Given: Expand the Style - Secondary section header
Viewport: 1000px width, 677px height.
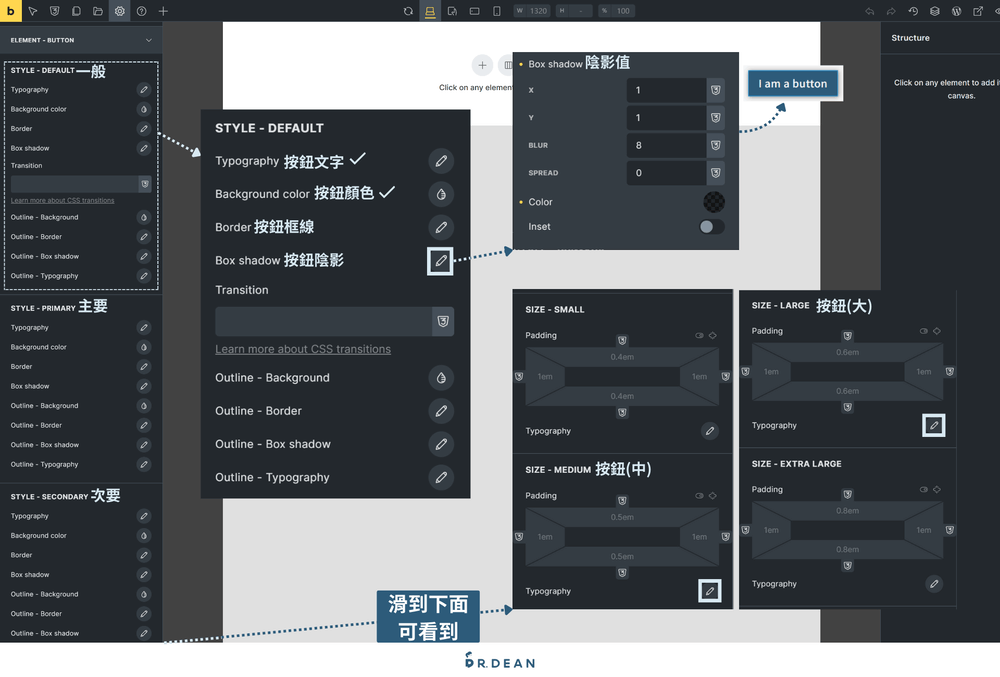Looking at the screenshot, I should (50, 496).
